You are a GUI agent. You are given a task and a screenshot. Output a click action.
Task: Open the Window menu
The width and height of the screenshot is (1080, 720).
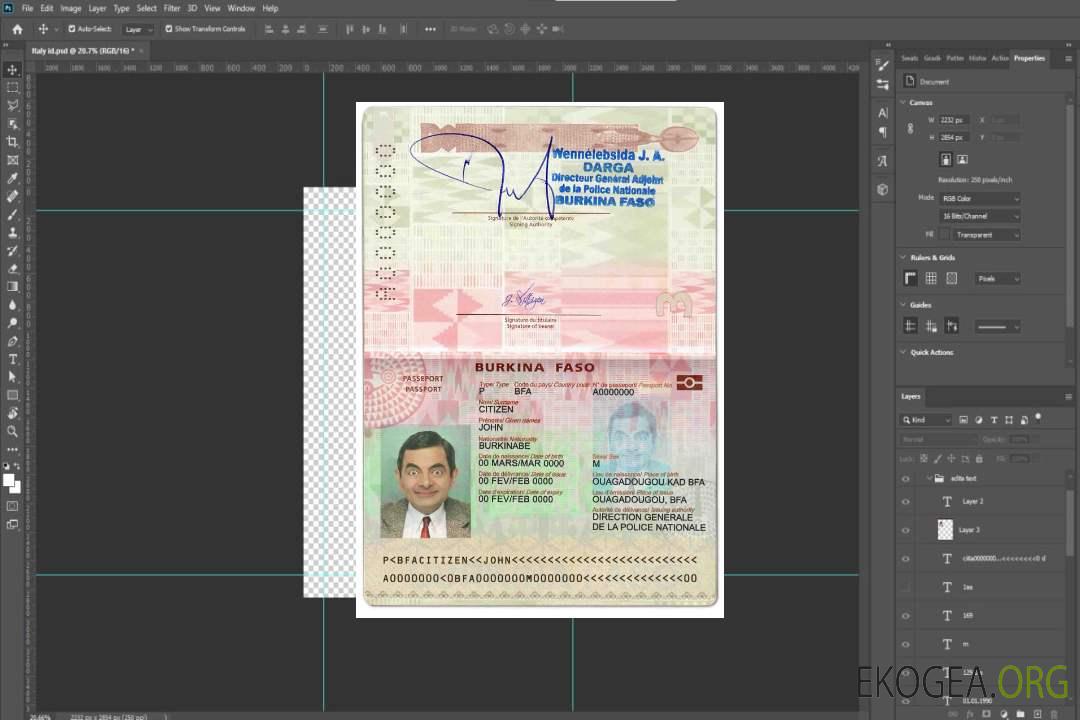click(x=241, y=8)
